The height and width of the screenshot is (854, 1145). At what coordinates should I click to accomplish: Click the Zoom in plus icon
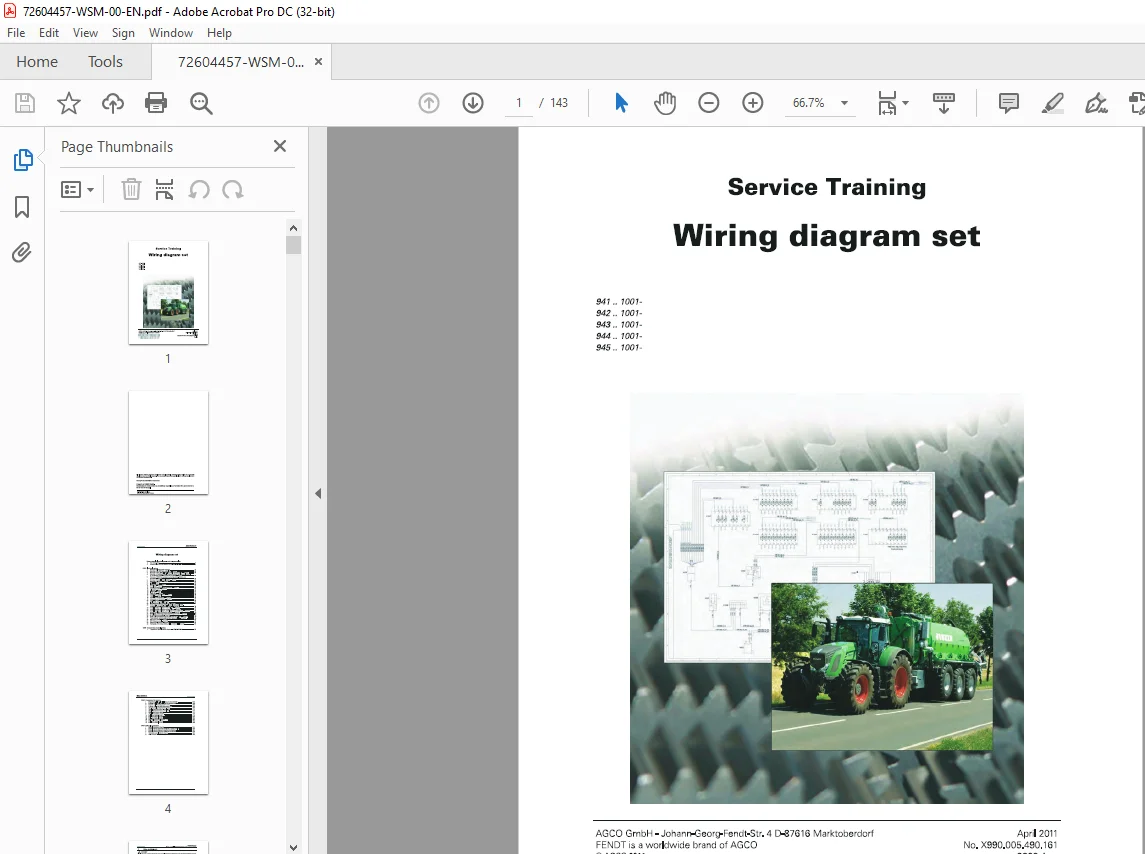[x=752, y=103]
